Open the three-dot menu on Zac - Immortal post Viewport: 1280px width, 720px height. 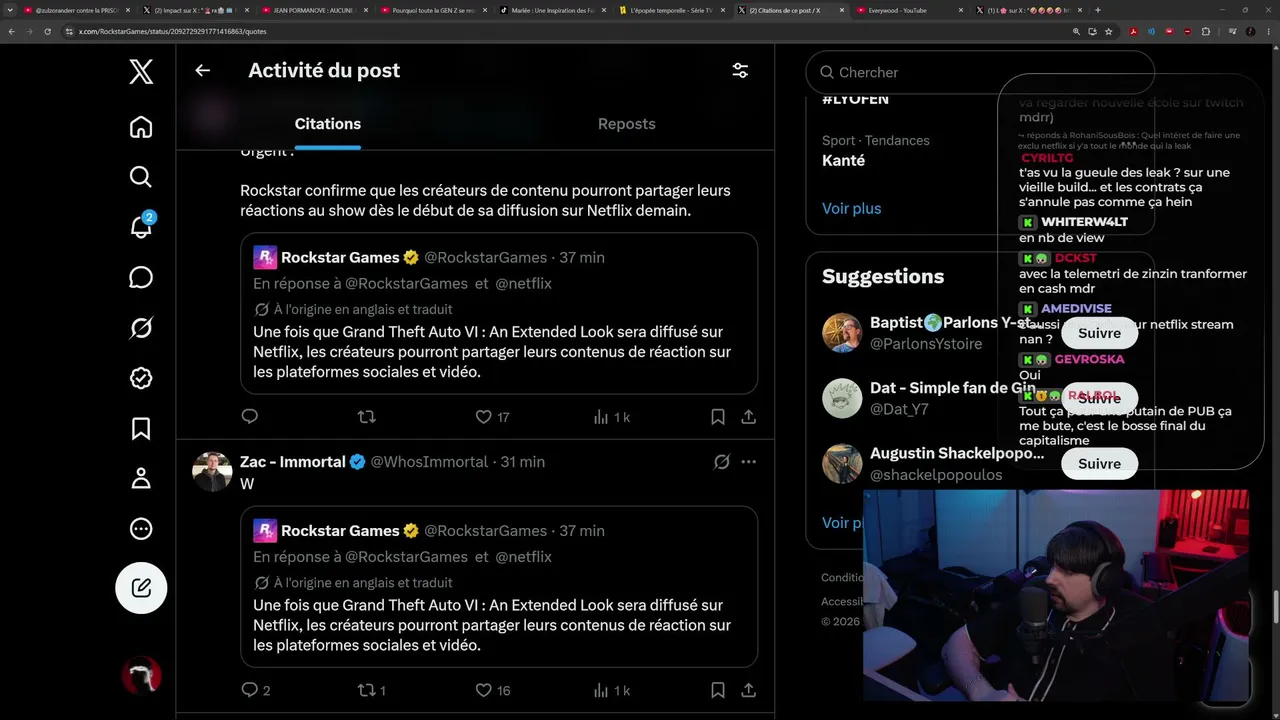[x=748, y=462]
